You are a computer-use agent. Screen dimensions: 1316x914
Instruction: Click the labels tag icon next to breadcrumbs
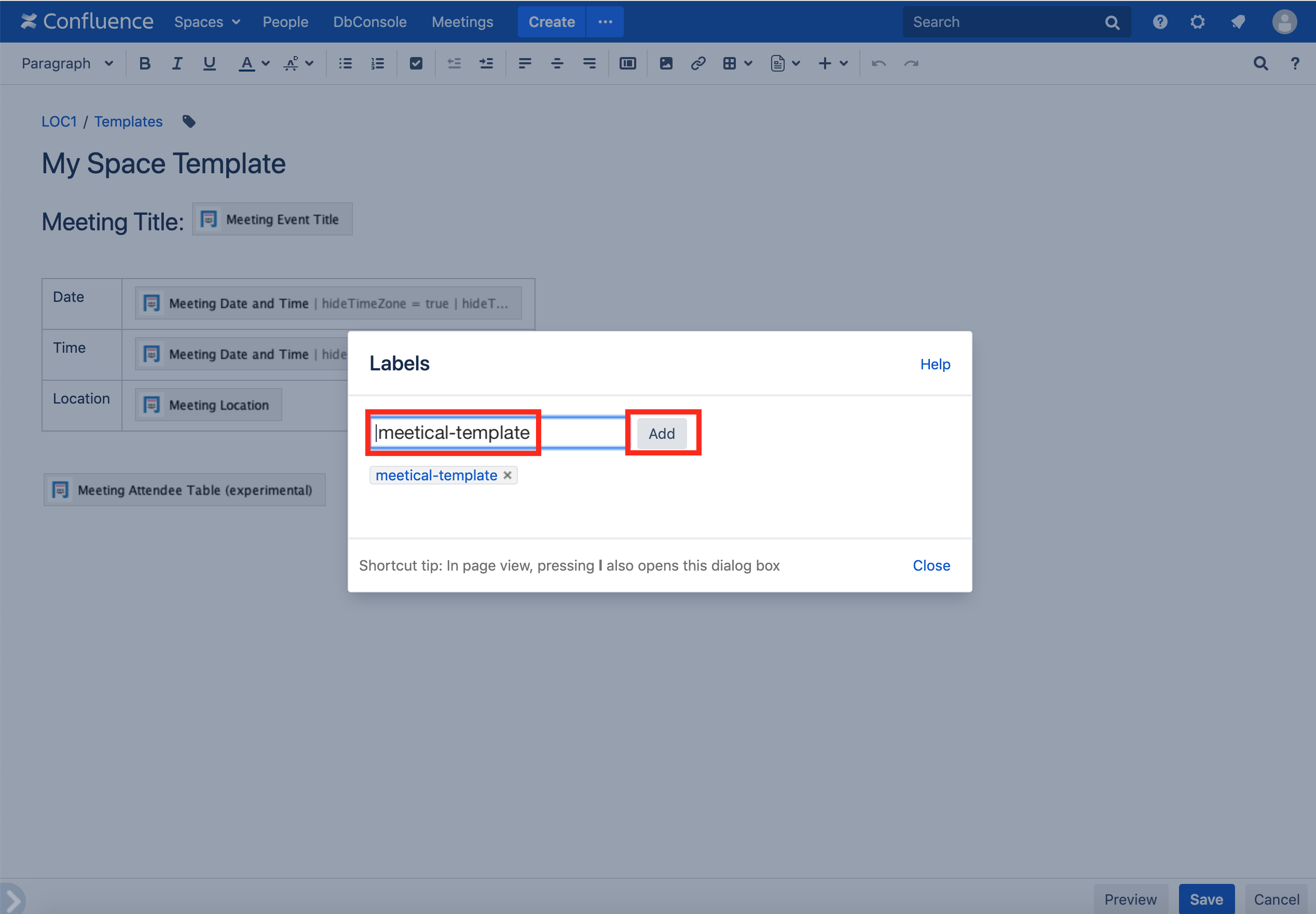189,121
